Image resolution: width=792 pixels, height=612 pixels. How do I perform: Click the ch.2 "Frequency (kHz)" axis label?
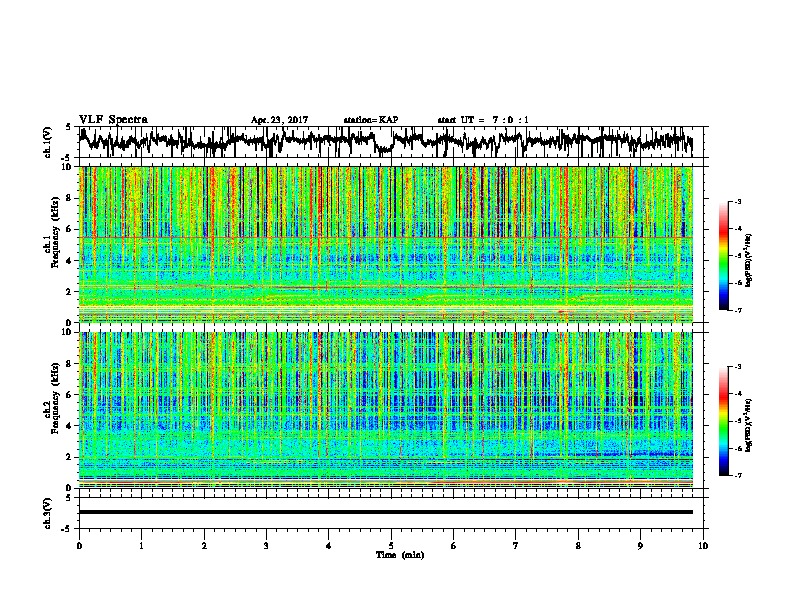coord(56,398)
